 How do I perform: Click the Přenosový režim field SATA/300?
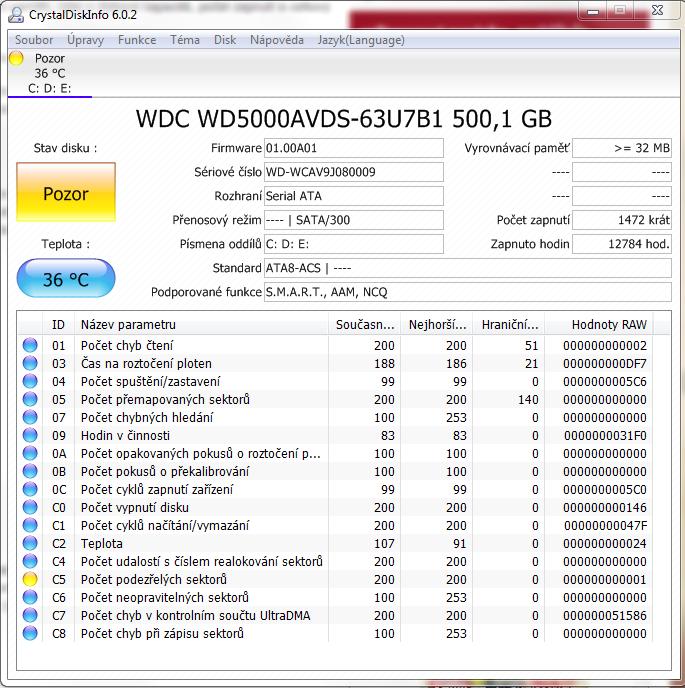point(354,220)
